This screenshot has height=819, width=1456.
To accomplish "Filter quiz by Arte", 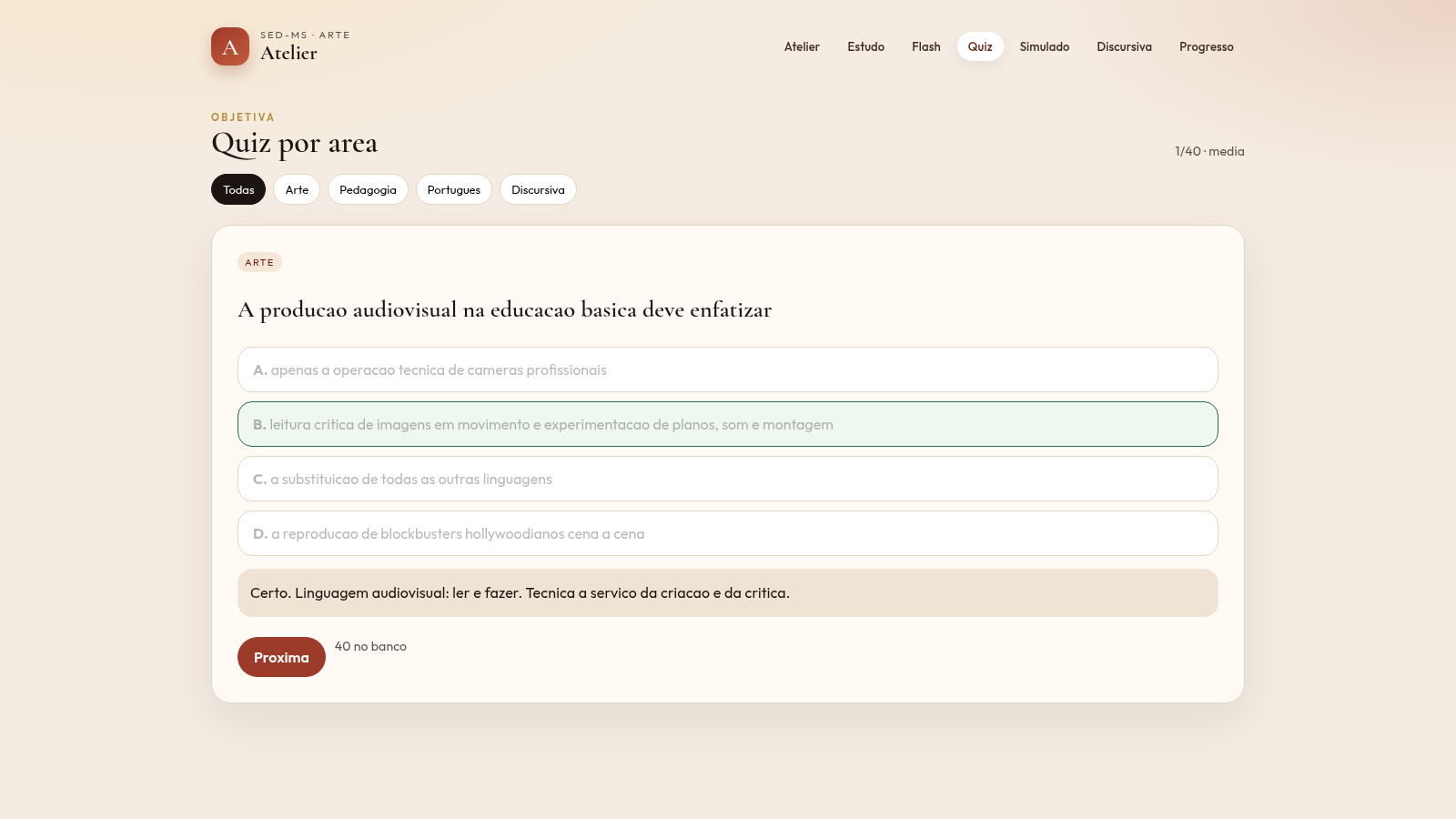I will [297, 189].
